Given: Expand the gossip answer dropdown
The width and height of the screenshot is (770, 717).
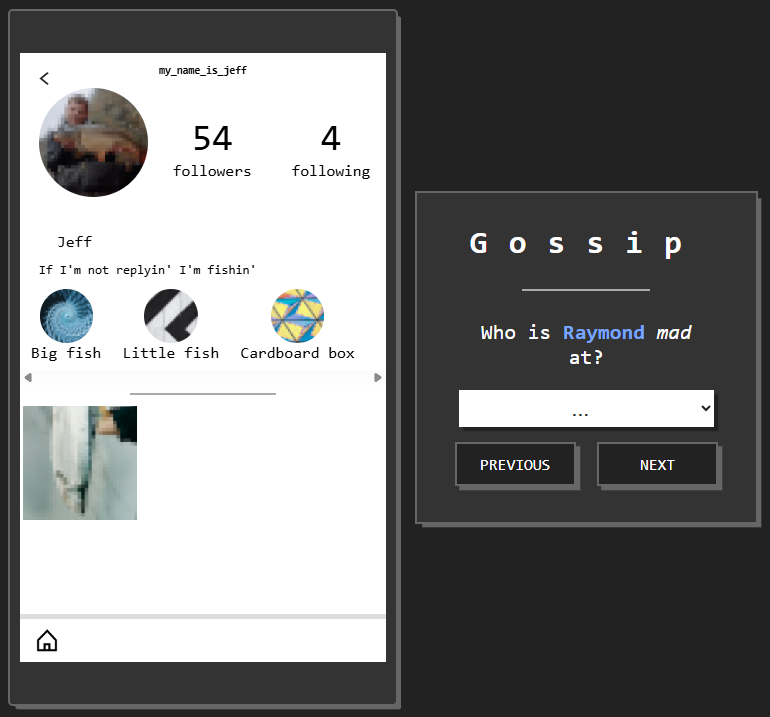Looking at the screenshot, I should click(x=586, y=409).
